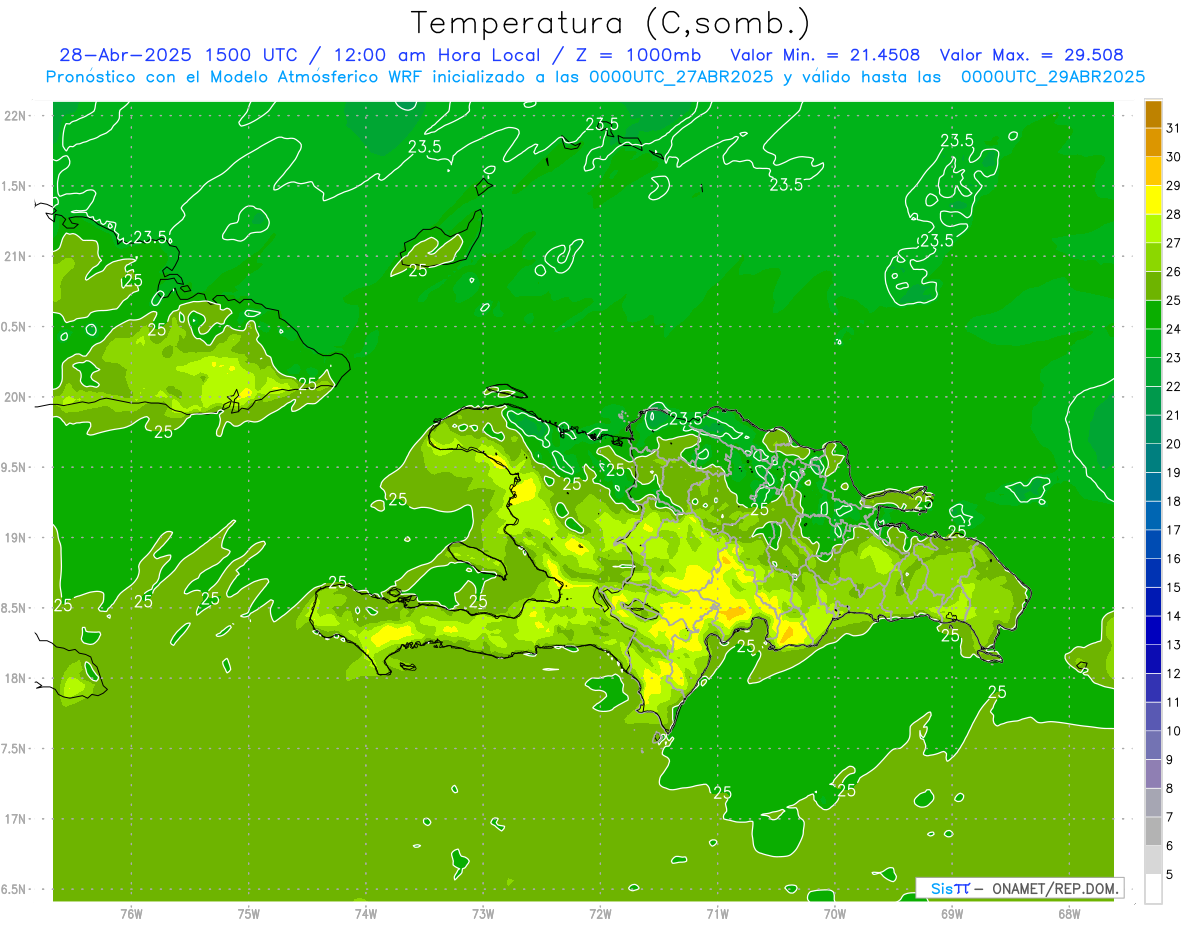Select the 73W longitude axis label
This screenshot has width=1200, height=927.
click(x=483, y=914)
